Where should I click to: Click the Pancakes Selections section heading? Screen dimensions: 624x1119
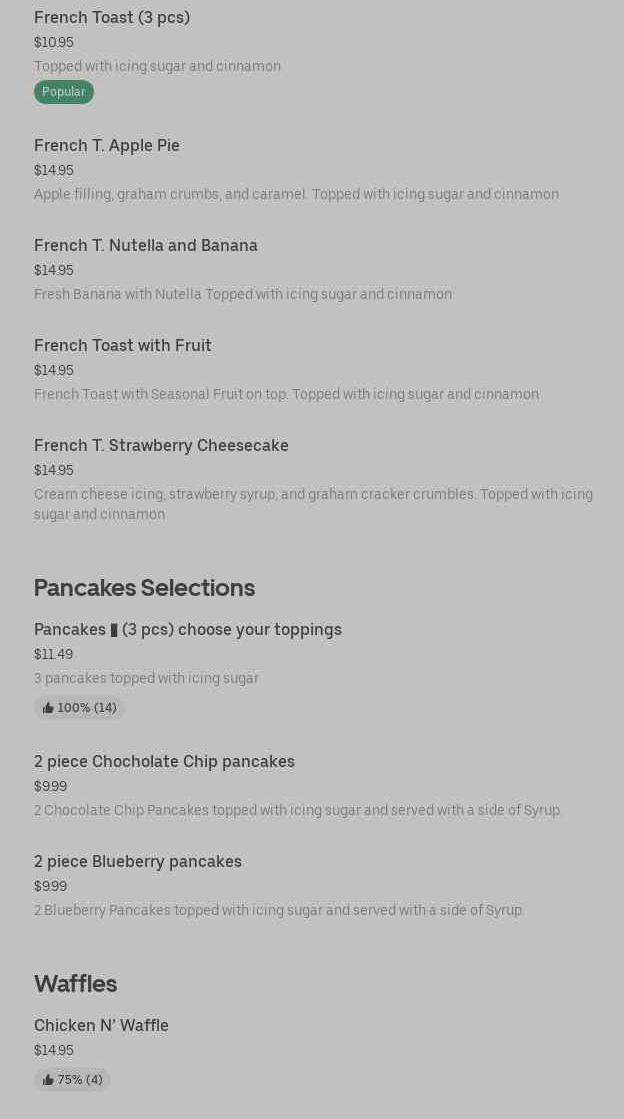144,587
